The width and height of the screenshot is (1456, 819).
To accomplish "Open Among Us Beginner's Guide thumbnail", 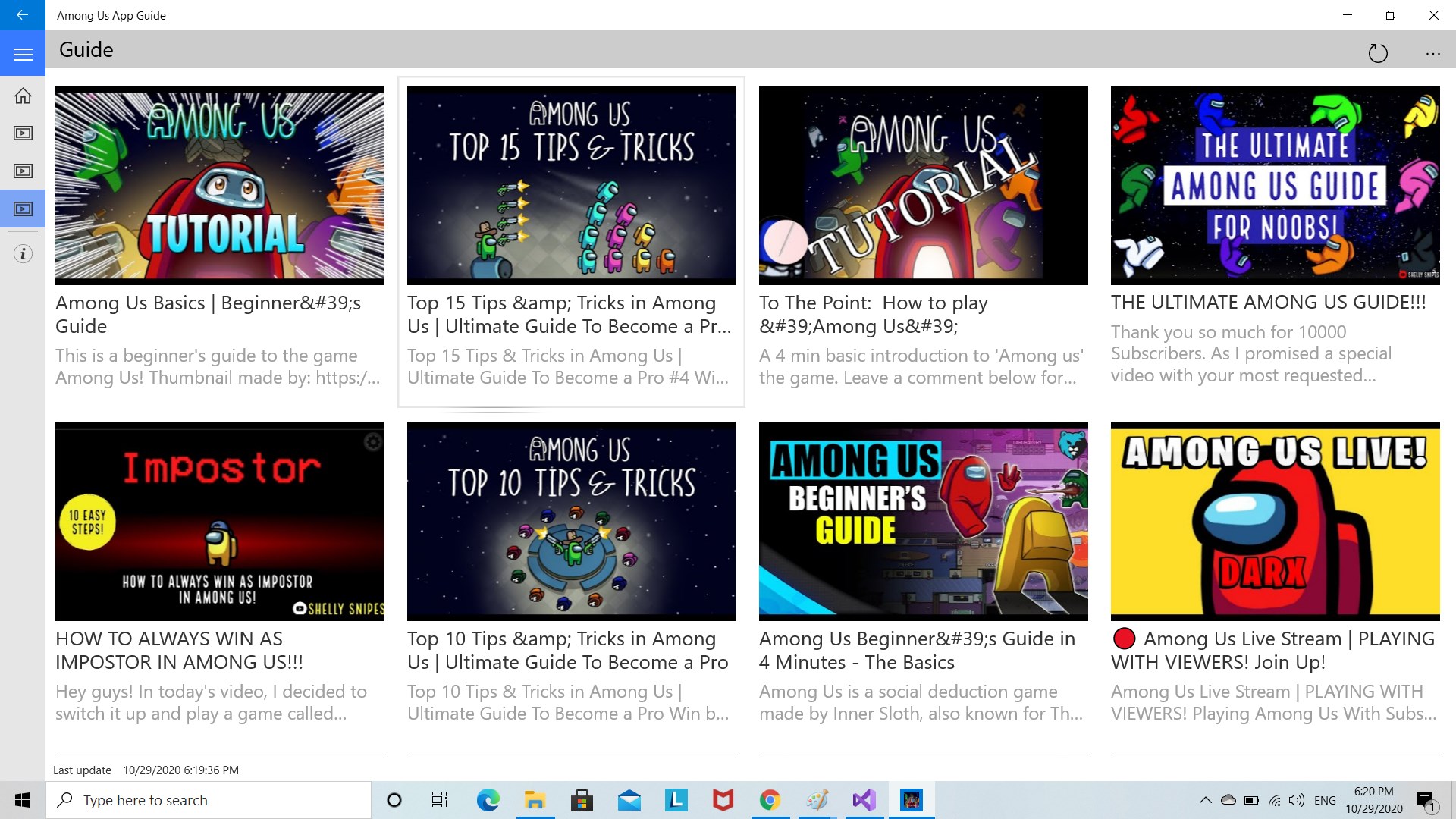I will click(x=923, y=521).
